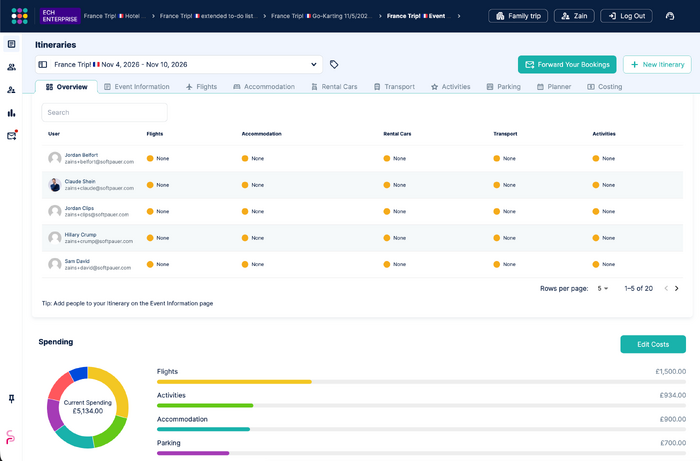700x461 pixels.
Task: Click the ECH Enterprise badge
Action: pos(60,16)
